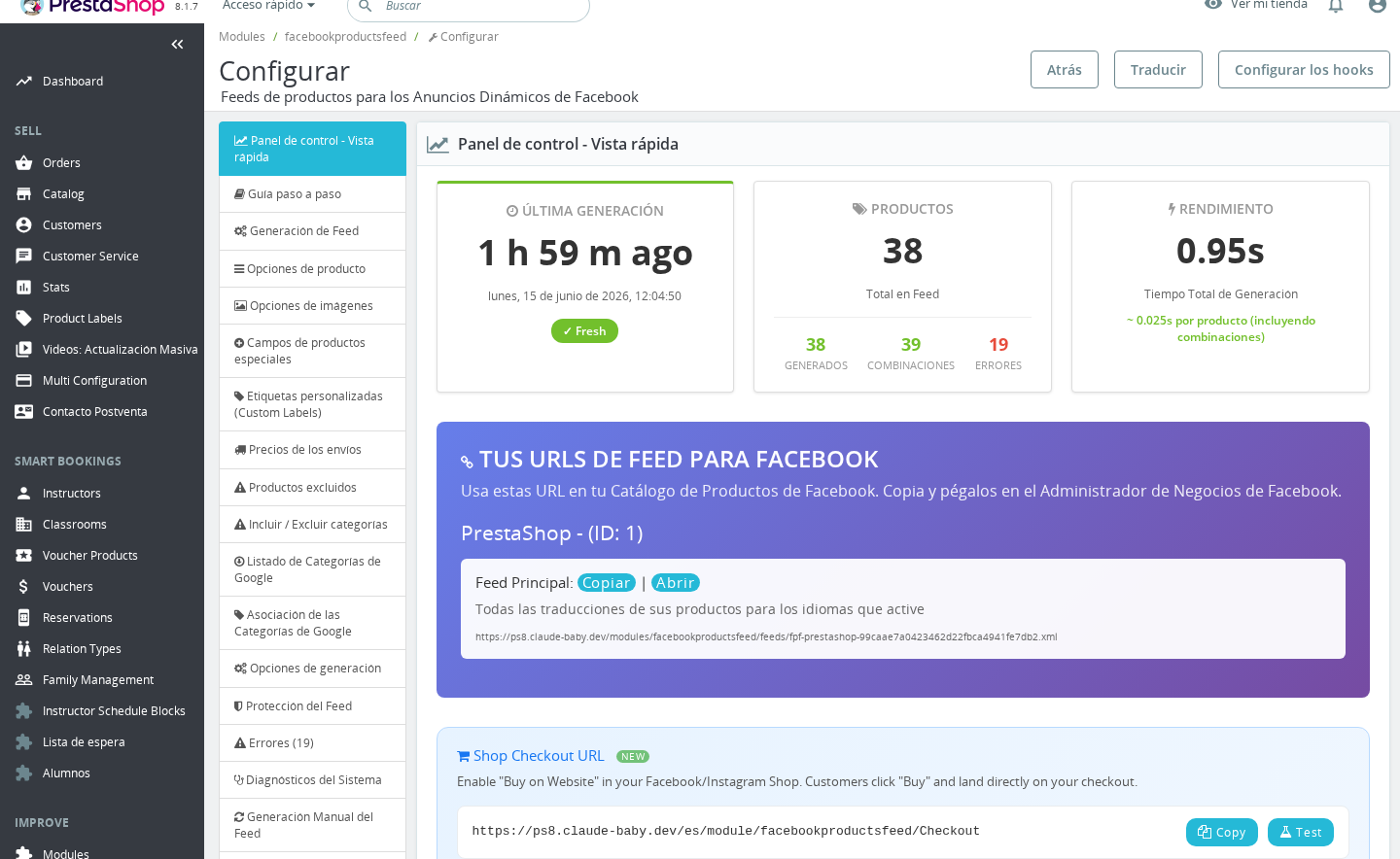1400x859 pixels.
Task: Click the Relation Types people icon
Action: tap(24, 649)
